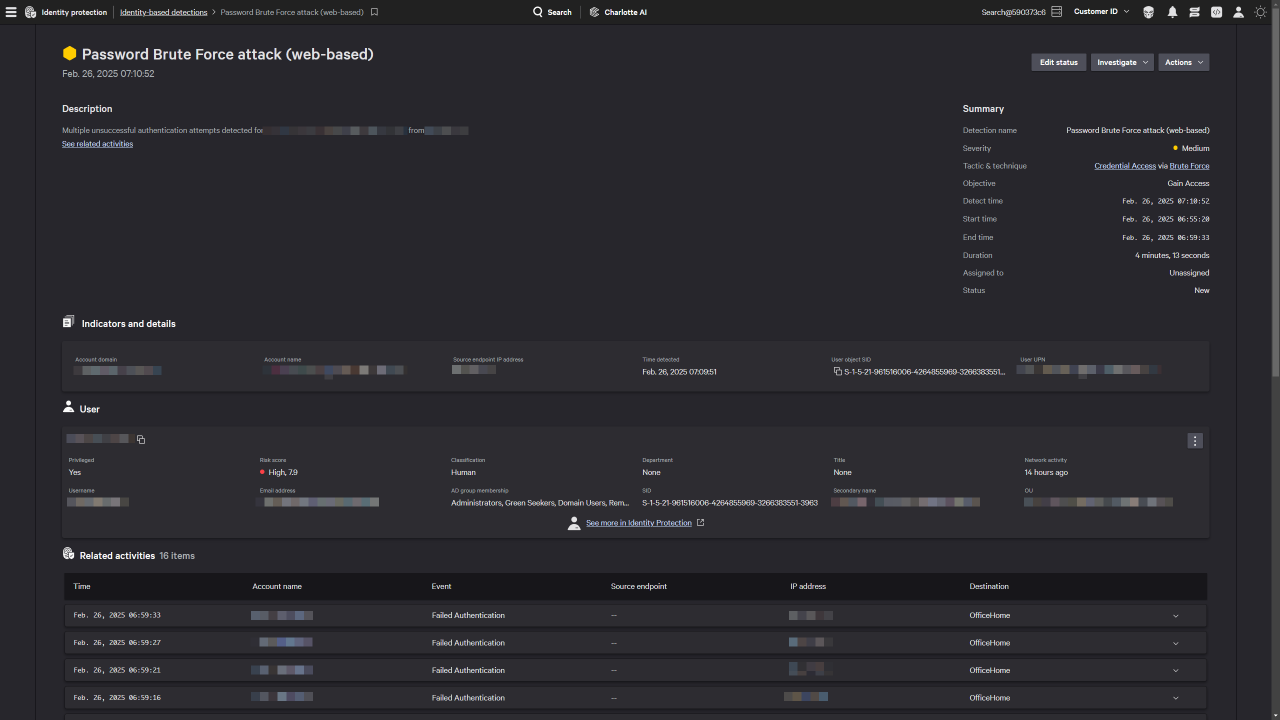Click the 14 hours ago network activity value
1280x720 pixels.
(1046, 472)
